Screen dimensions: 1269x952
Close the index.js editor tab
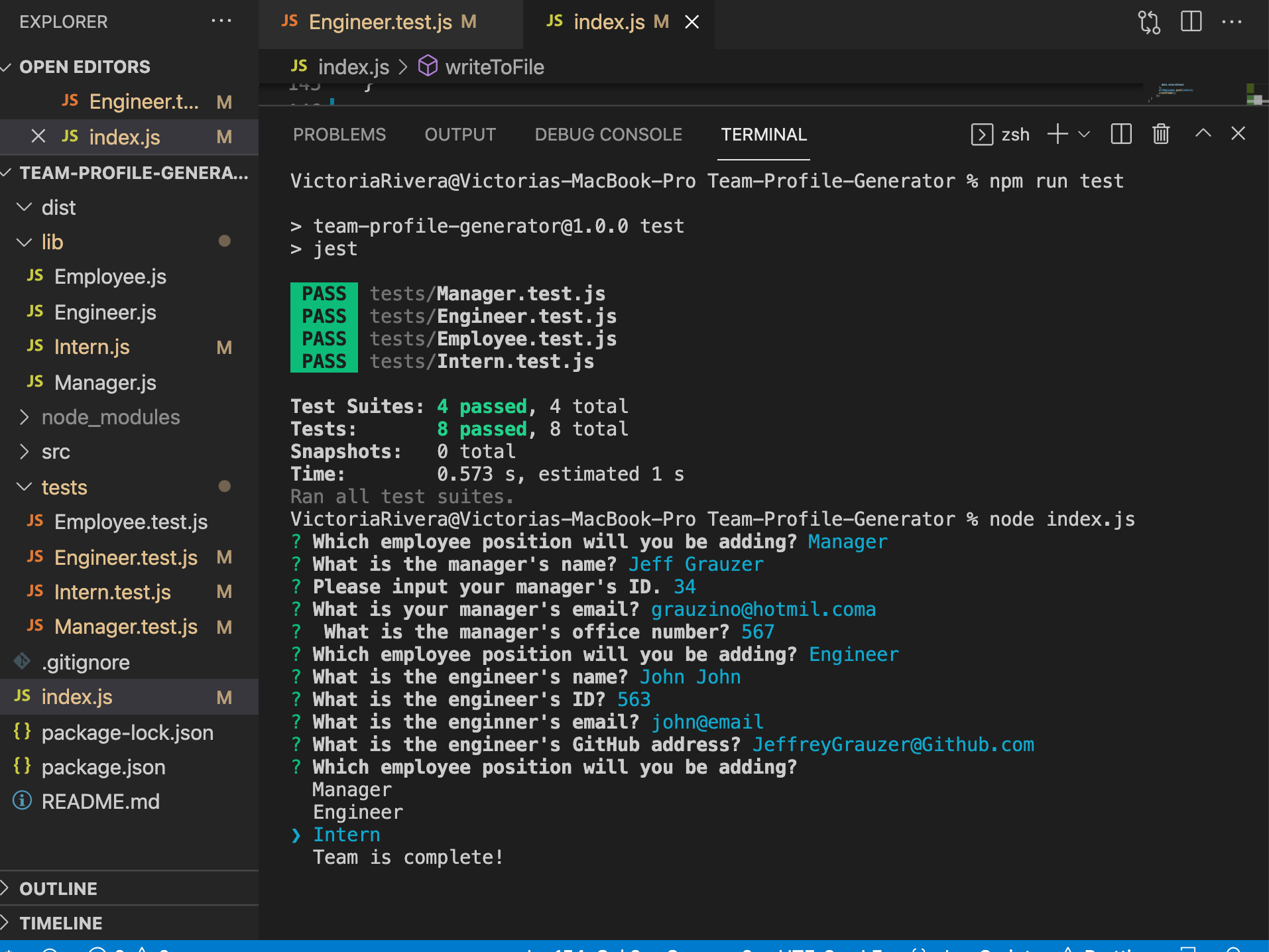[x=692, y=22]
